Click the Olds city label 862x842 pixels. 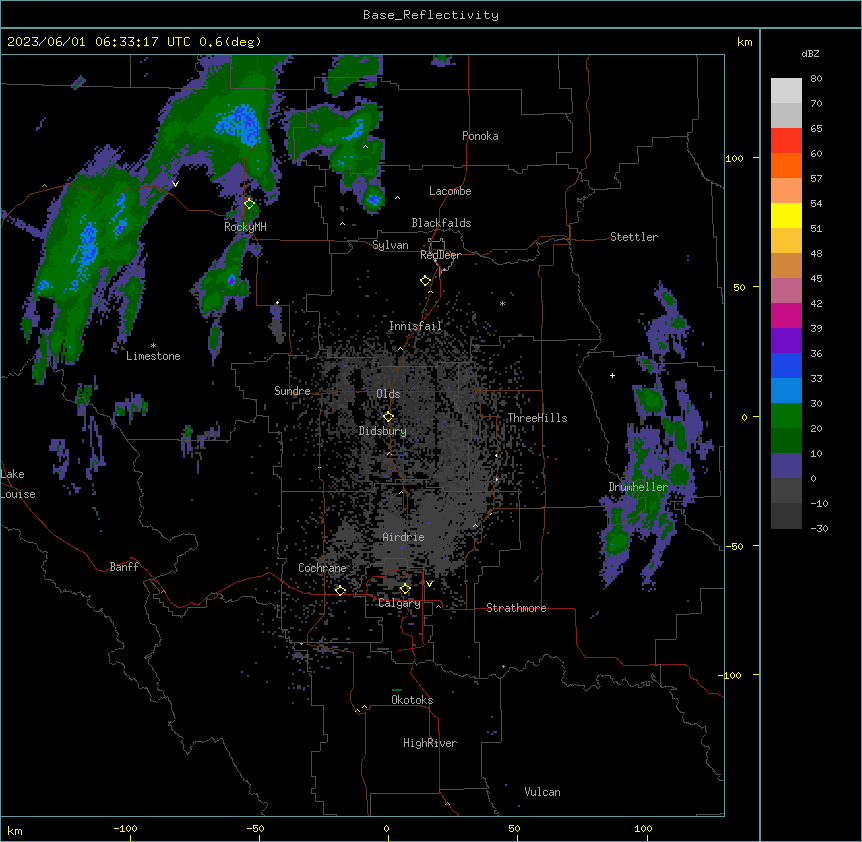click(x=388, y=394)
